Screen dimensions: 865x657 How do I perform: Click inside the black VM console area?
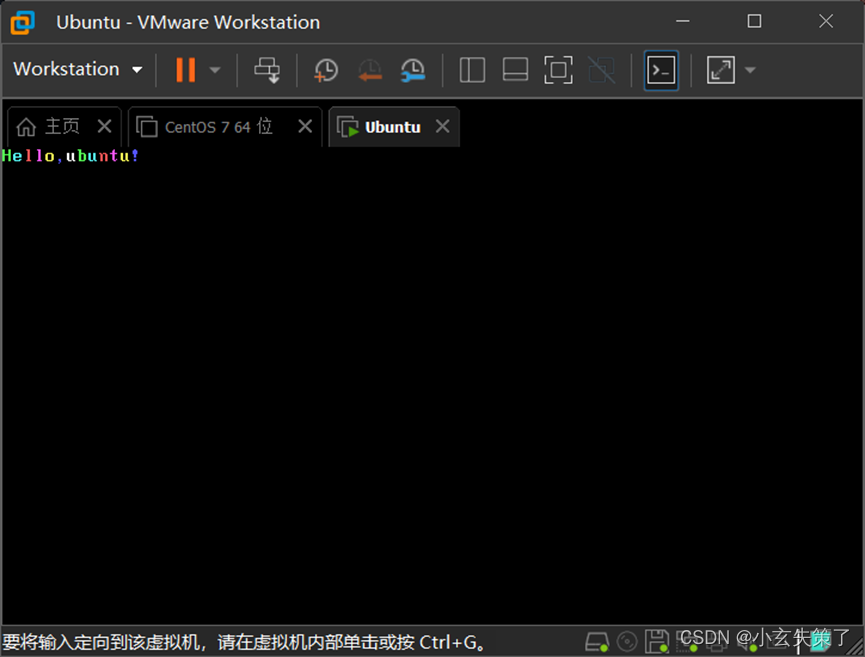[432, 386]
